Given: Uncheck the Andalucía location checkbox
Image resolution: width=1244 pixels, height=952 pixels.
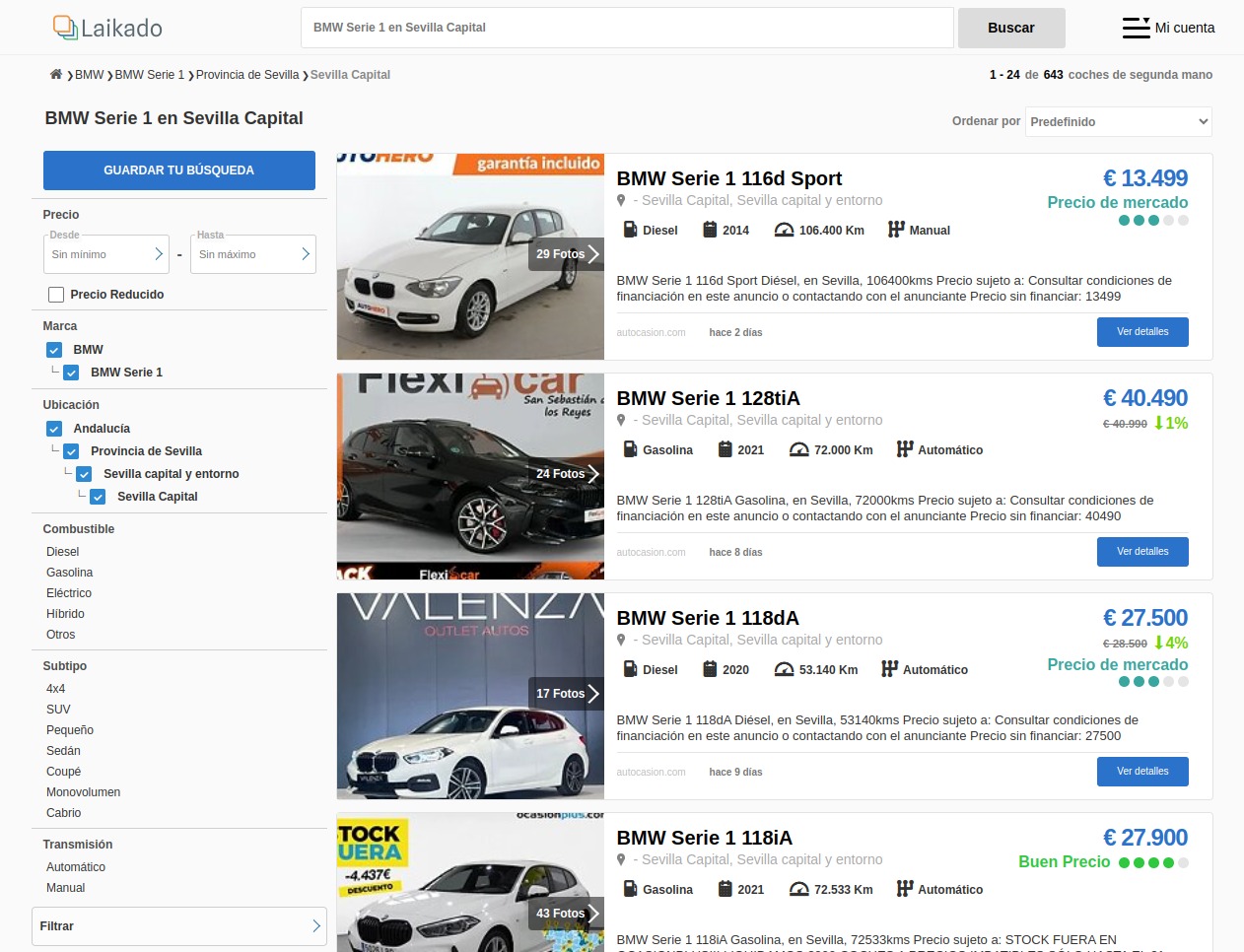Looking at the screenshot, I should click(x=54, y=429).
